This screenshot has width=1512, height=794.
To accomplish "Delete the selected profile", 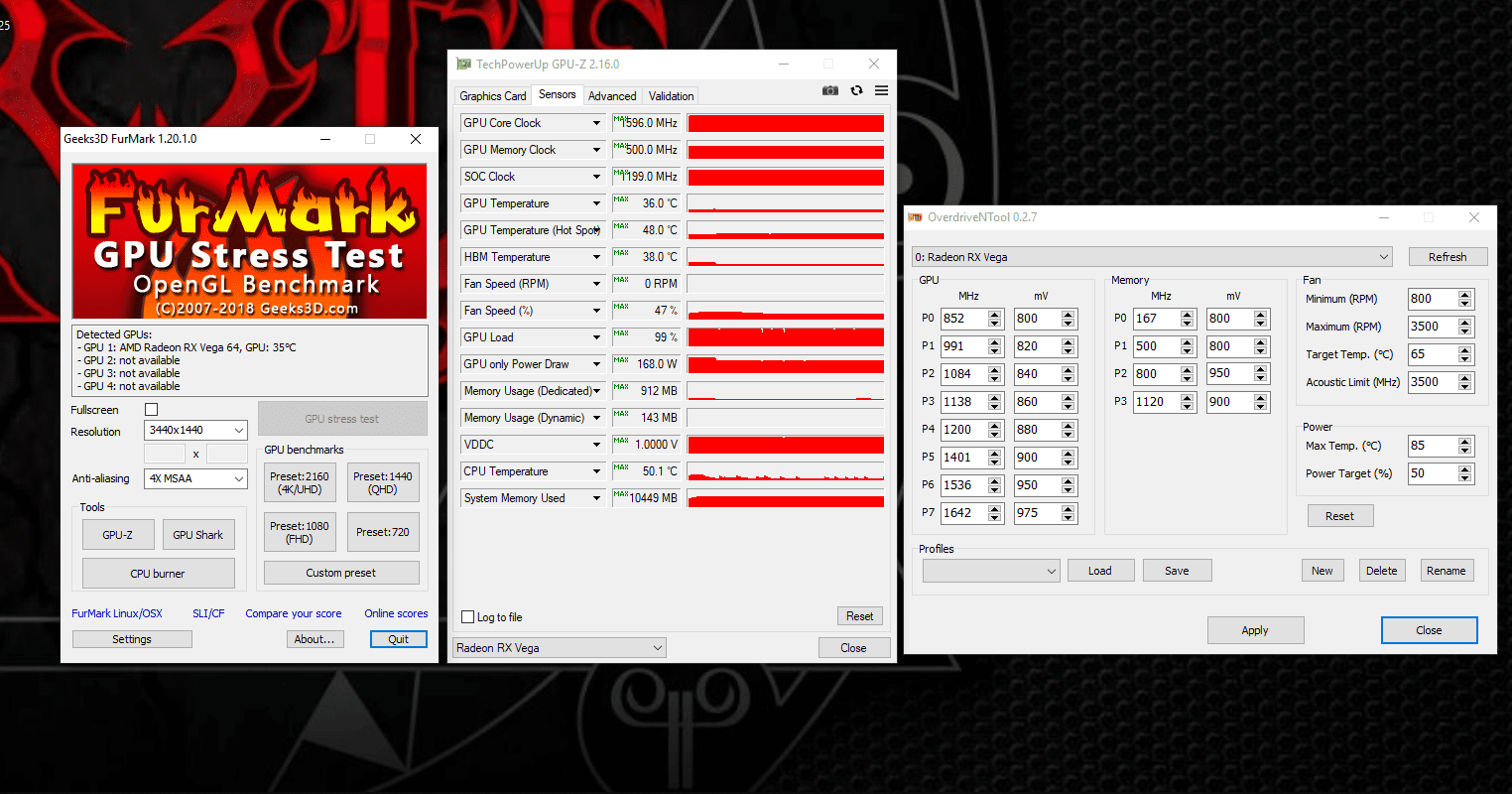I will point(1381,571).
